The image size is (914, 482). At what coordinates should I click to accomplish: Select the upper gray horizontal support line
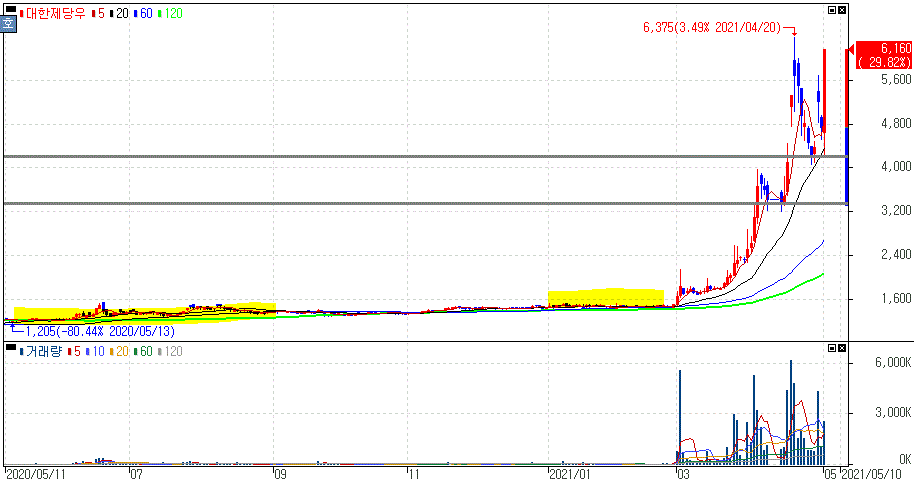coord(426,156)
